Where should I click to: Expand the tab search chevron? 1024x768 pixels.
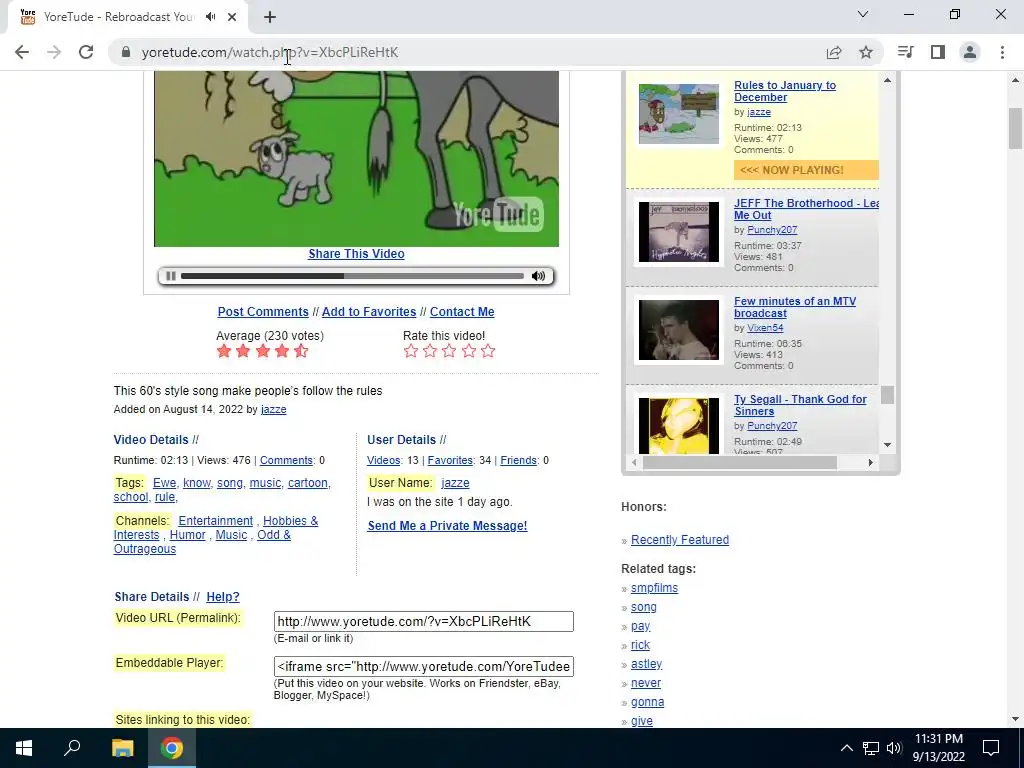tap(863, 14)
